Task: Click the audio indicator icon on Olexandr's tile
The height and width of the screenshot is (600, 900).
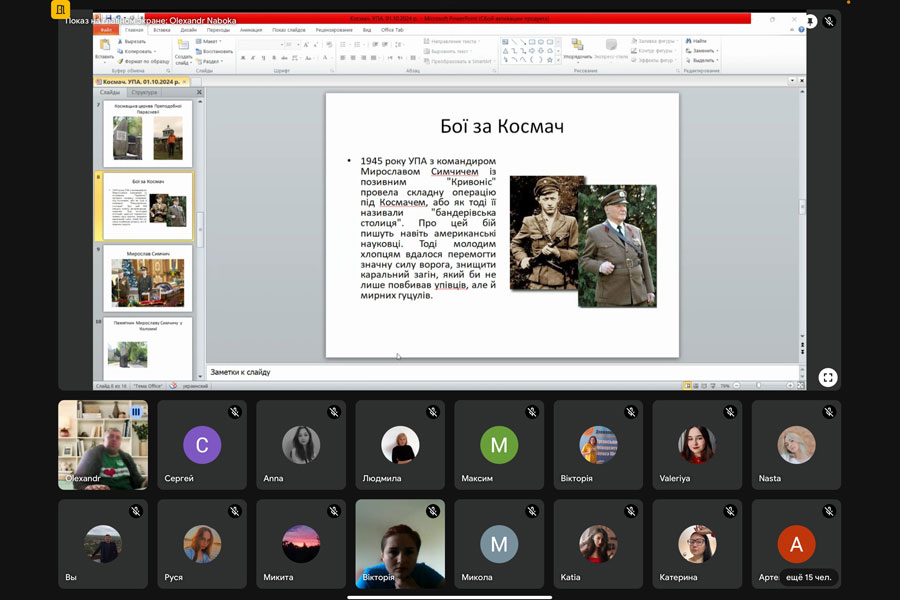Action: click(136, 411)
